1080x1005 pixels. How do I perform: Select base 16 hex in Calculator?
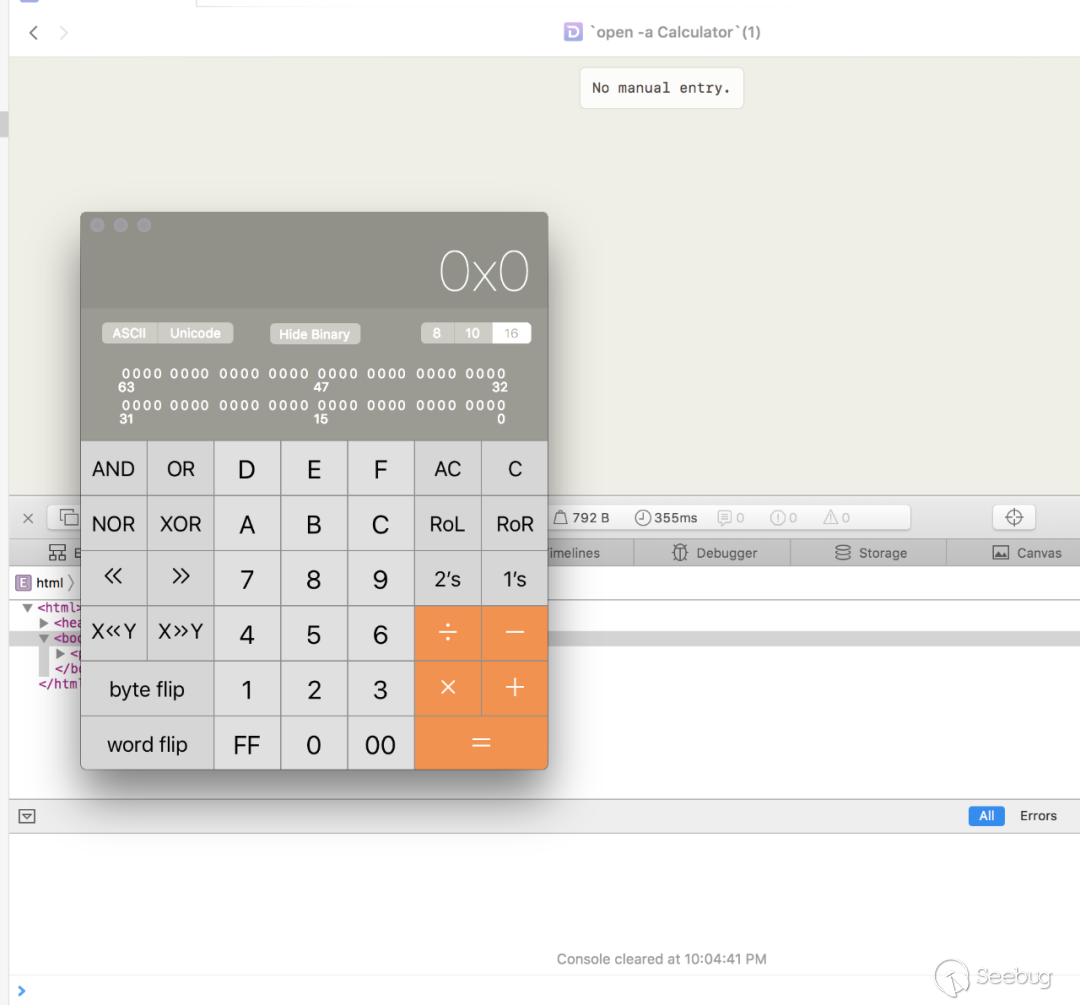[x=511, y=333]
